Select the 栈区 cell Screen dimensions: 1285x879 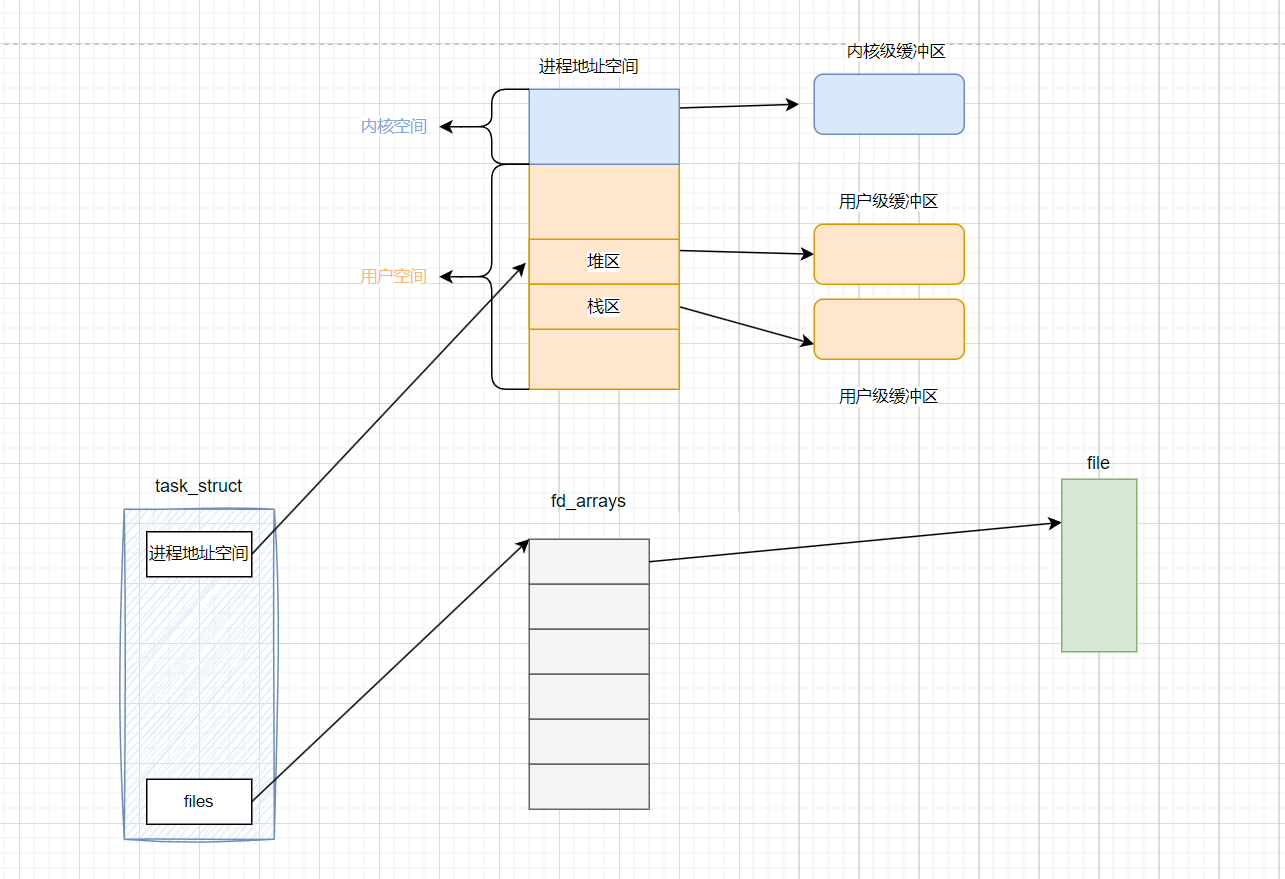(604, 306)
